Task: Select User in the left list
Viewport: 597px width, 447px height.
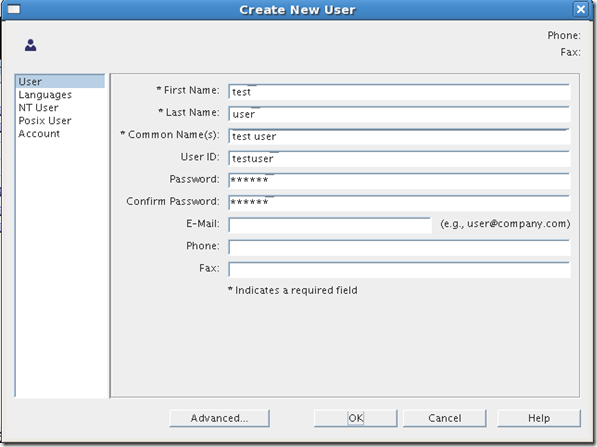Action: pos(60,81)
